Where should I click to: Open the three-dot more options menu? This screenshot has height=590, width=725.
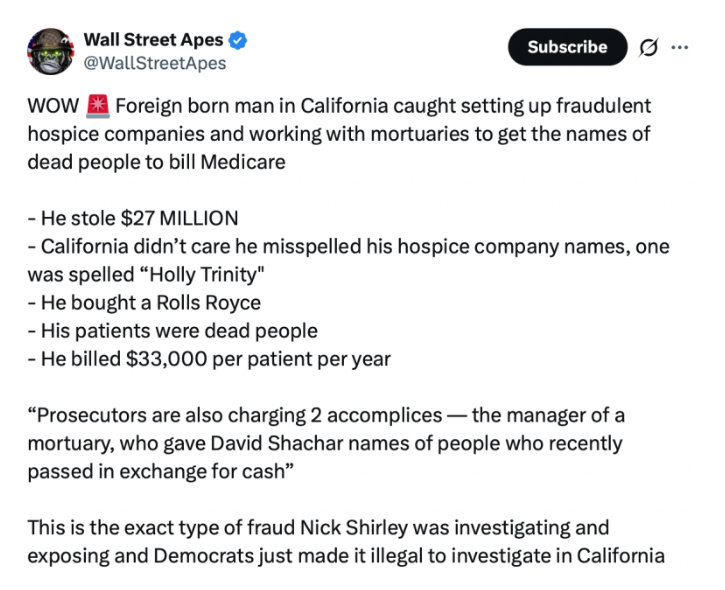pos(680,47)
